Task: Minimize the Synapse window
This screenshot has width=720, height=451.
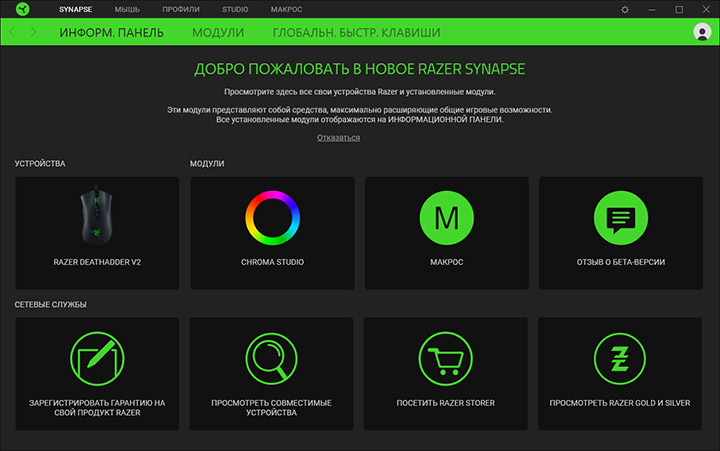Action: 652,9
